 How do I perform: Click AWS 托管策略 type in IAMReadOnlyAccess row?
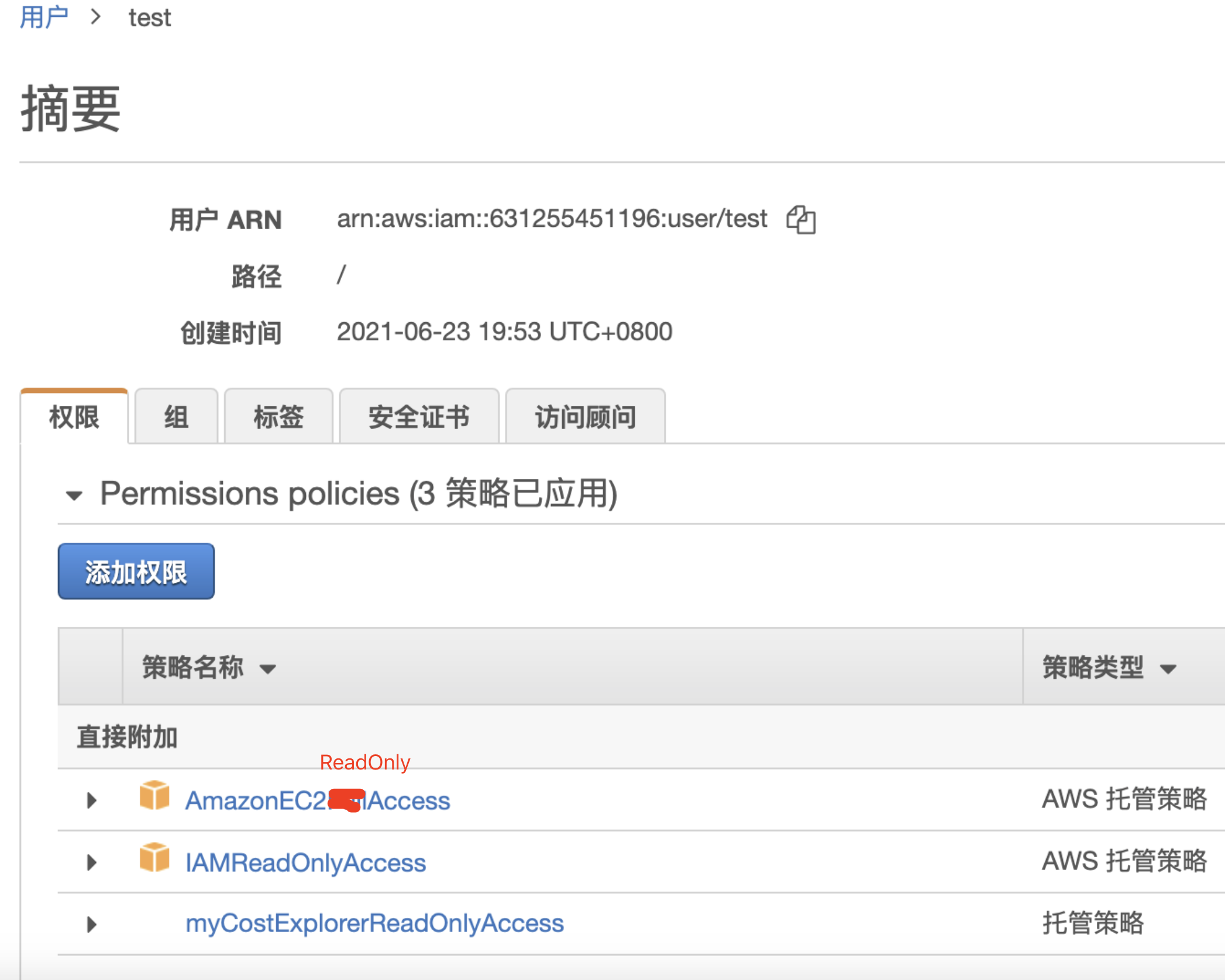pyautogui.click(x=1124, y=861)
